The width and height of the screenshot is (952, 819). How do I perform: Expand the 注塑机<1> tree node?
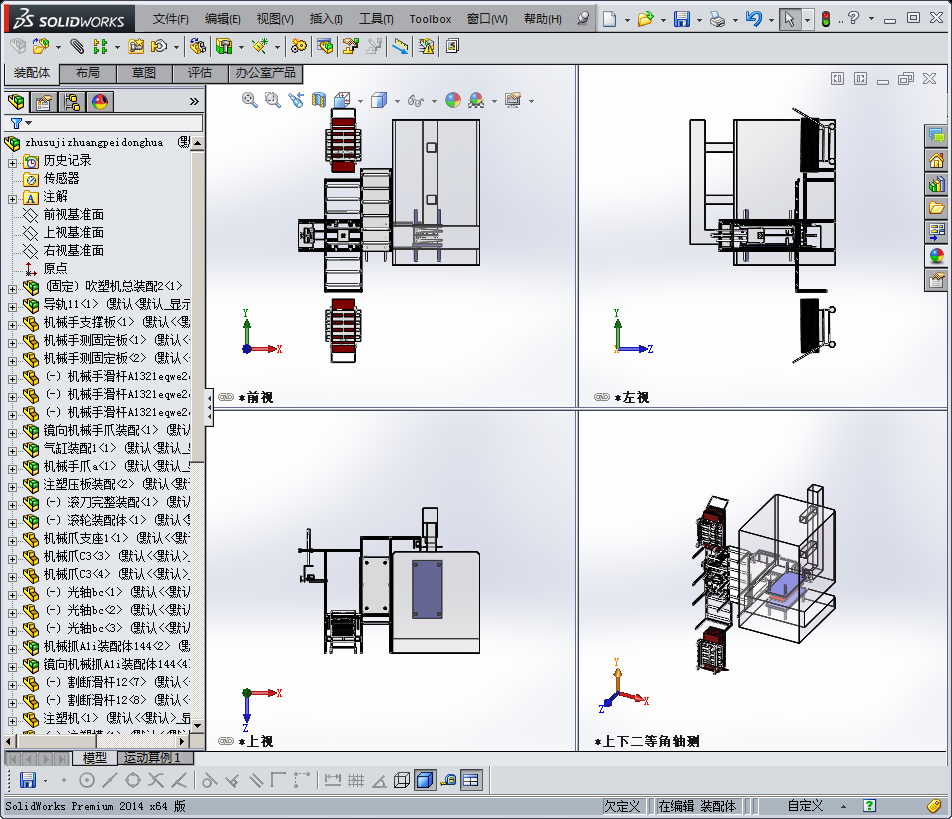click(x=12, y=721)
